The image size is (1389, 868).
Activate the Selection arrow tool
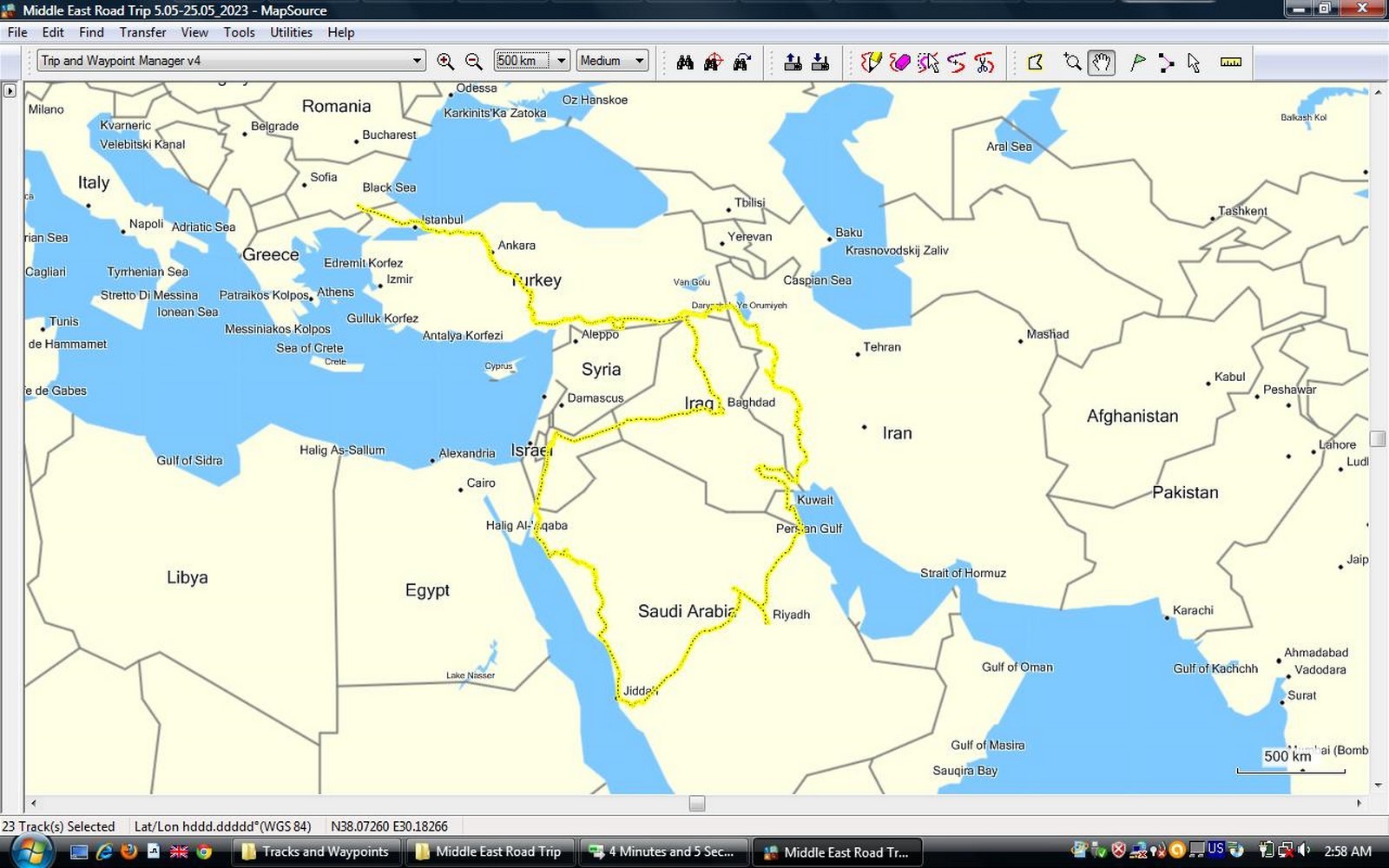1194,62
